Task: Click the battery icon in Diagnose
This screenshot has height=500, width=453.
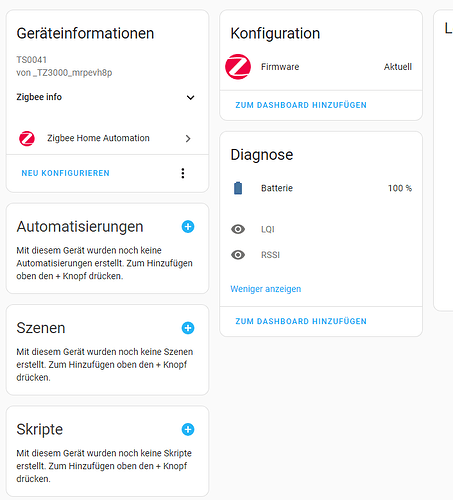Action: (238, 188)
